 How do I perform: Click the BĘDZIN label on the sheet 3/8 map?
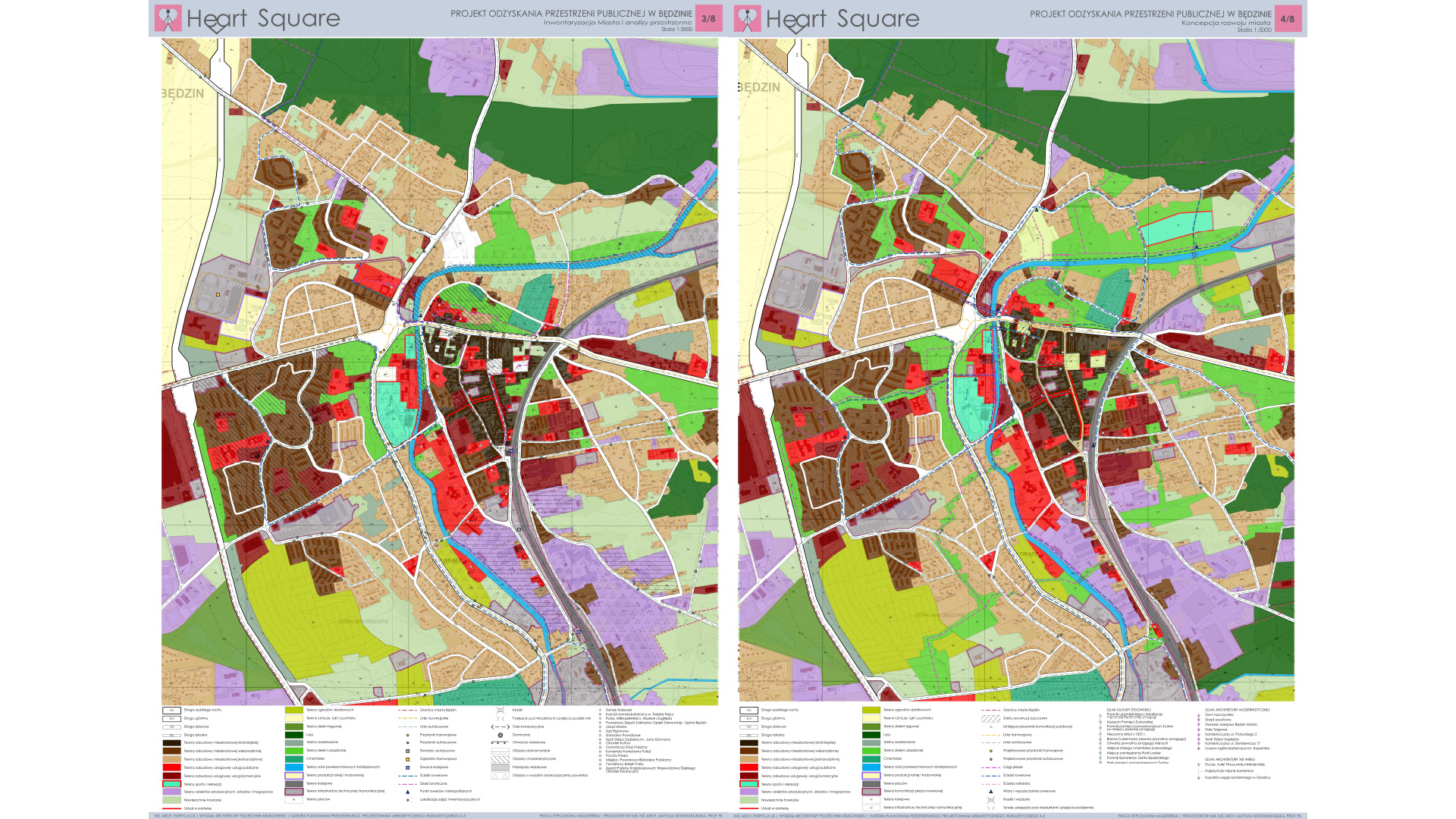point(184,93)
